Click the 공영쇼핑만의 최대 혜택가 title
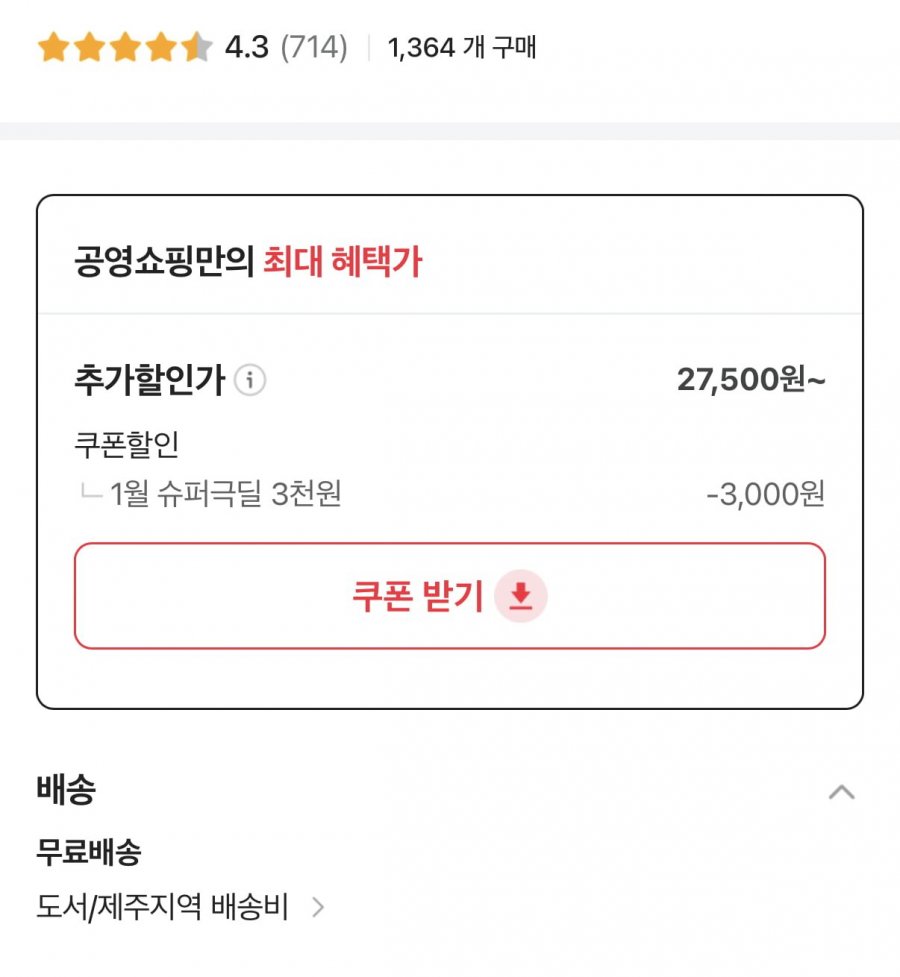This screenshot has width=900, height=977. [248, 262]
